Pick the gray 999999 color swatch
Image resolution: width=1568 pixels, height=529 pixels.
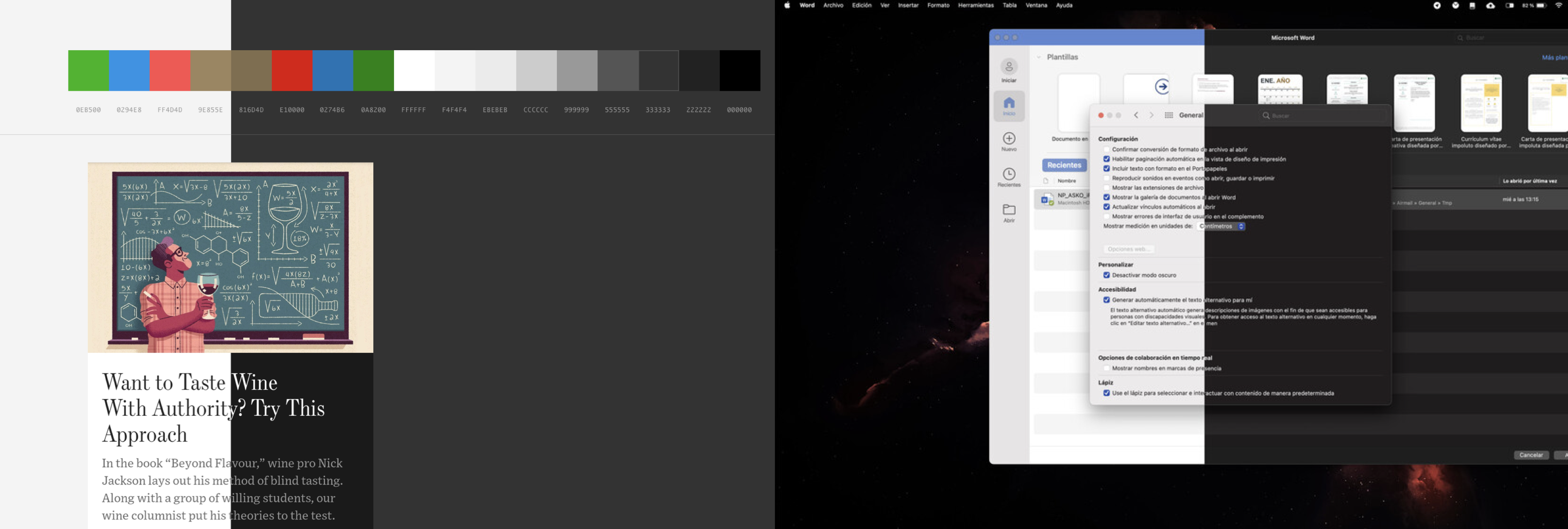tap(577, 70)
